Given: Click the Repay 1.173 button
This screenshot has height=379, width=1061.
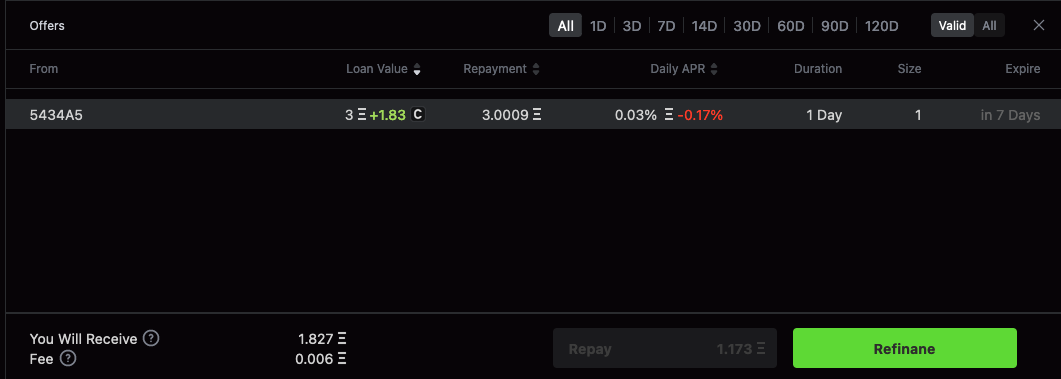Looking at the screenshot, I should pos(664,349).
